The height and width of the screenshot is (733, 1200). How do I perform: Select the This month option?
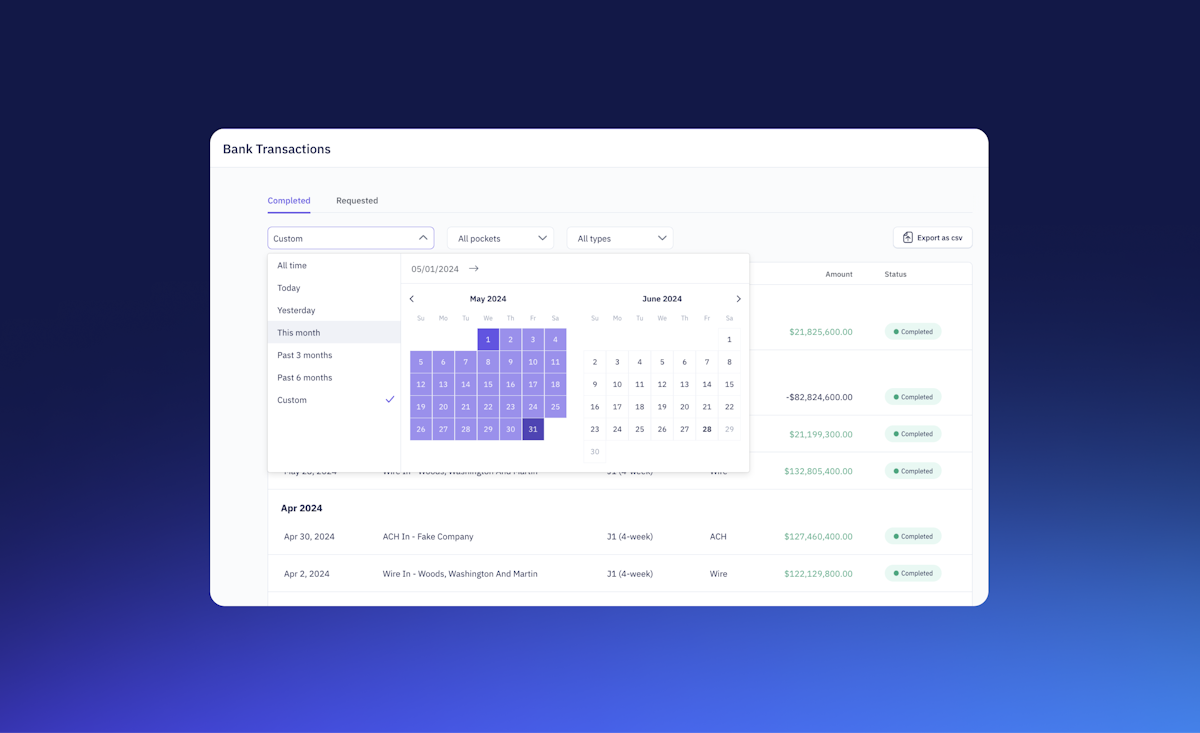[298, 332]
